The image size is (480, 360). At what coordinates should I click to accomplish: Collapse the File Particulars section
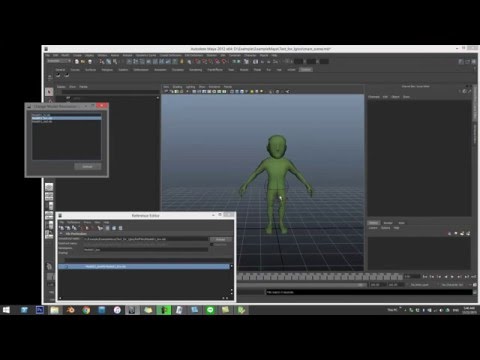click(x=61, y=234)
